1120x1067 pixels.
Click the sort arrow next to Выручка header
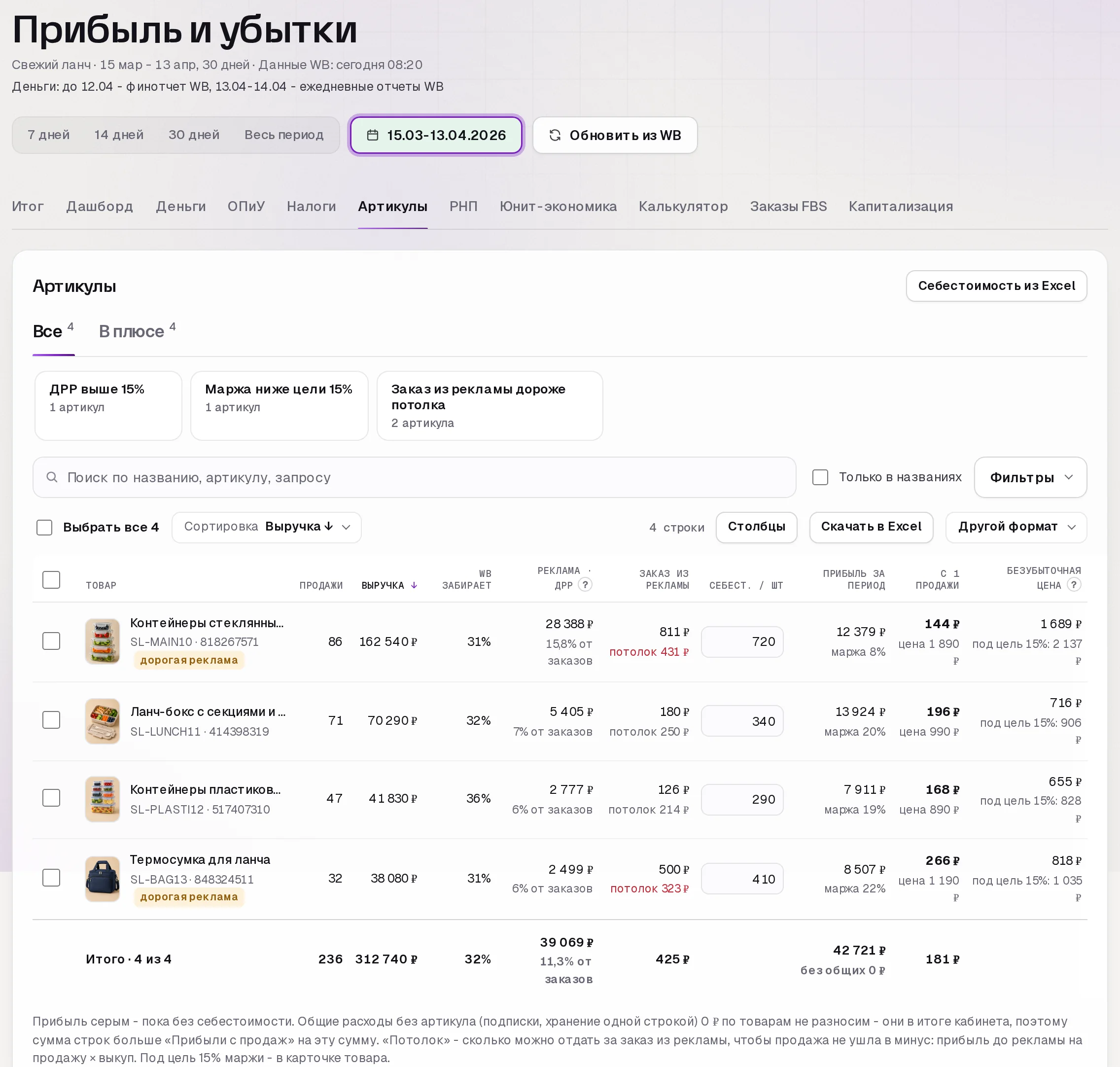tap(414, 585)
